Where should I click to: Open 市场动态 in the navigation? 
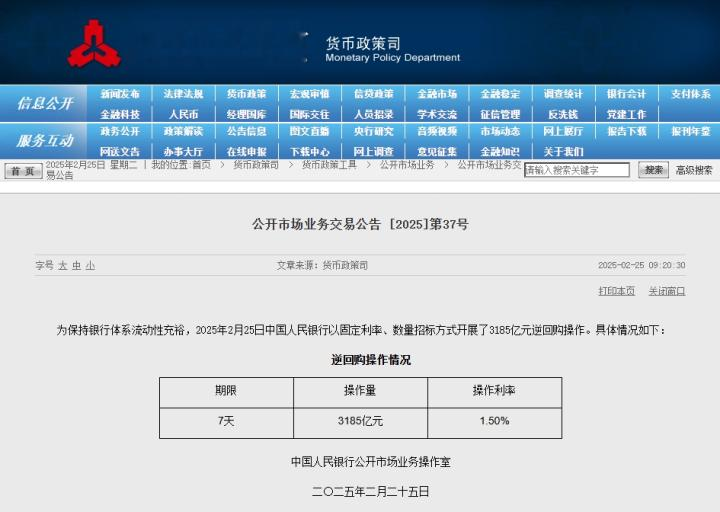coord(500,131)
